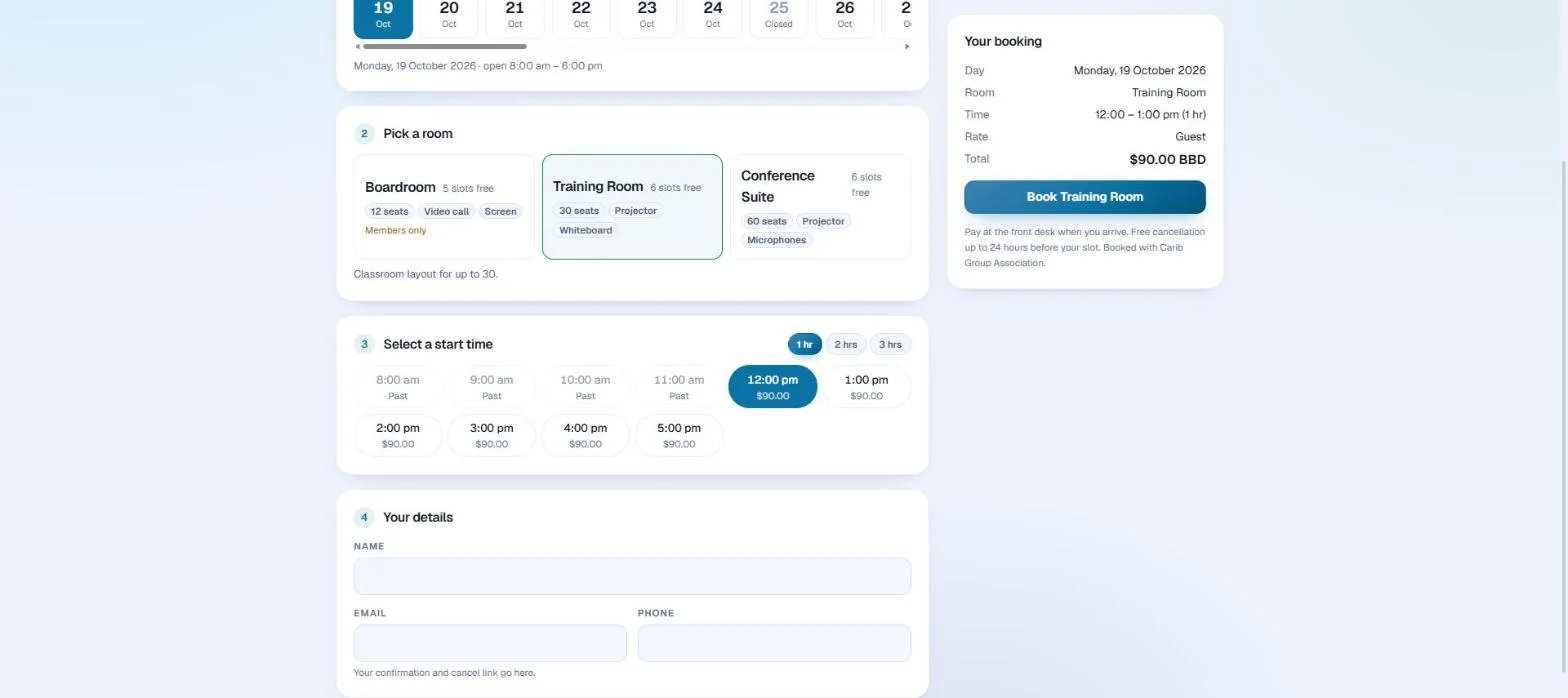Click the email confirmation hint text

444,673
